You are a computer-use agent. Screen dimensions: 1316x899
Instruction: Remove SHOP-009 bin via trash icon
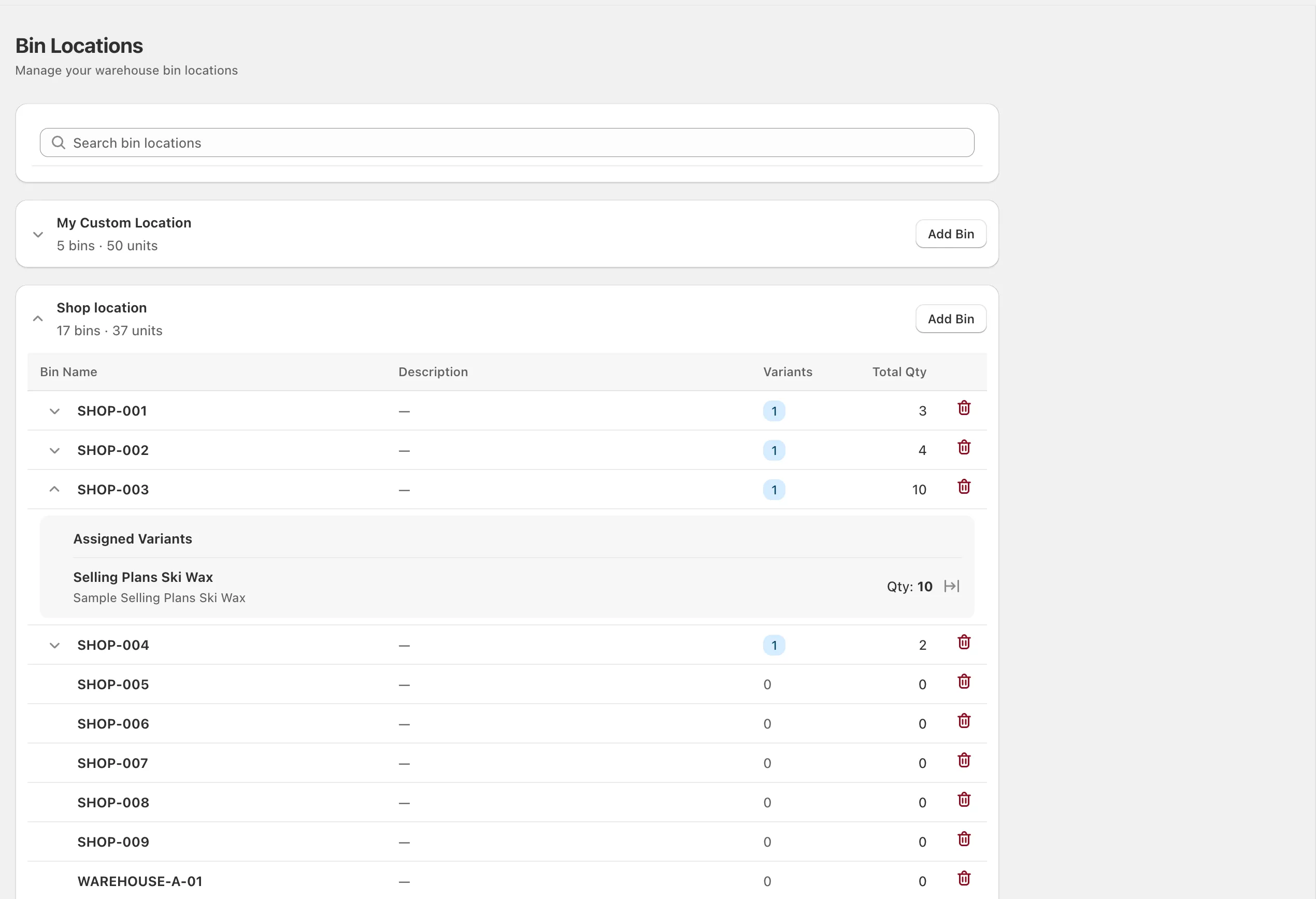click(964, 839)
